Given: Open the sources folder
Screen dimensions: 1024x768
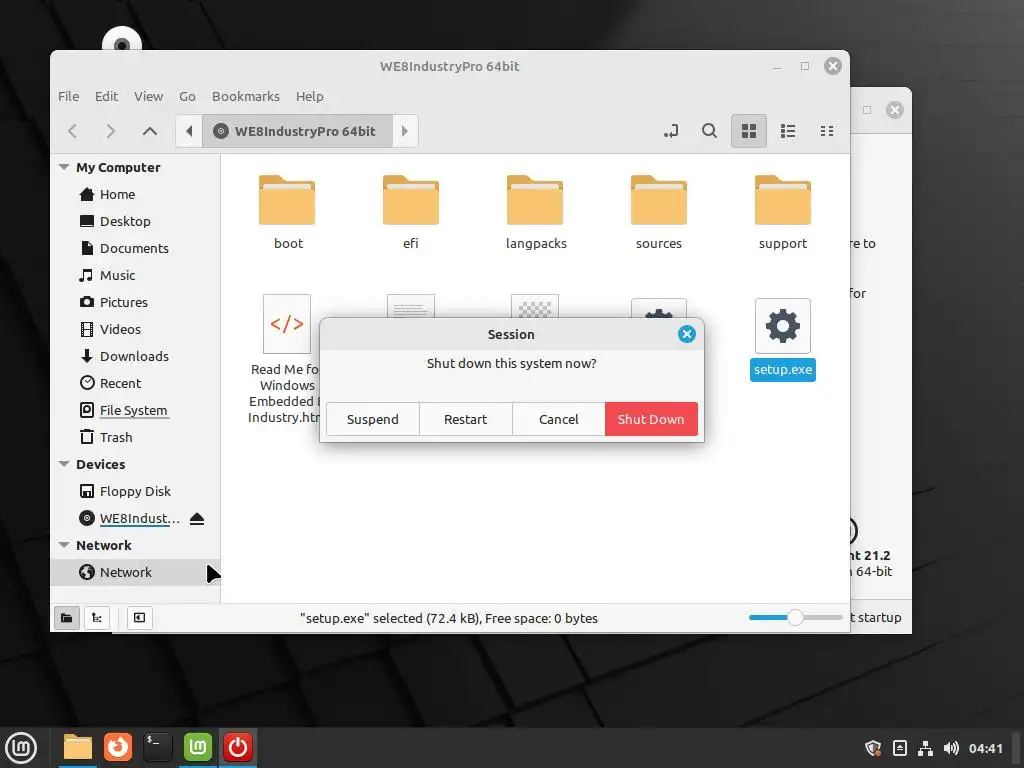Looking at the screenshot, I should (658, 213).
